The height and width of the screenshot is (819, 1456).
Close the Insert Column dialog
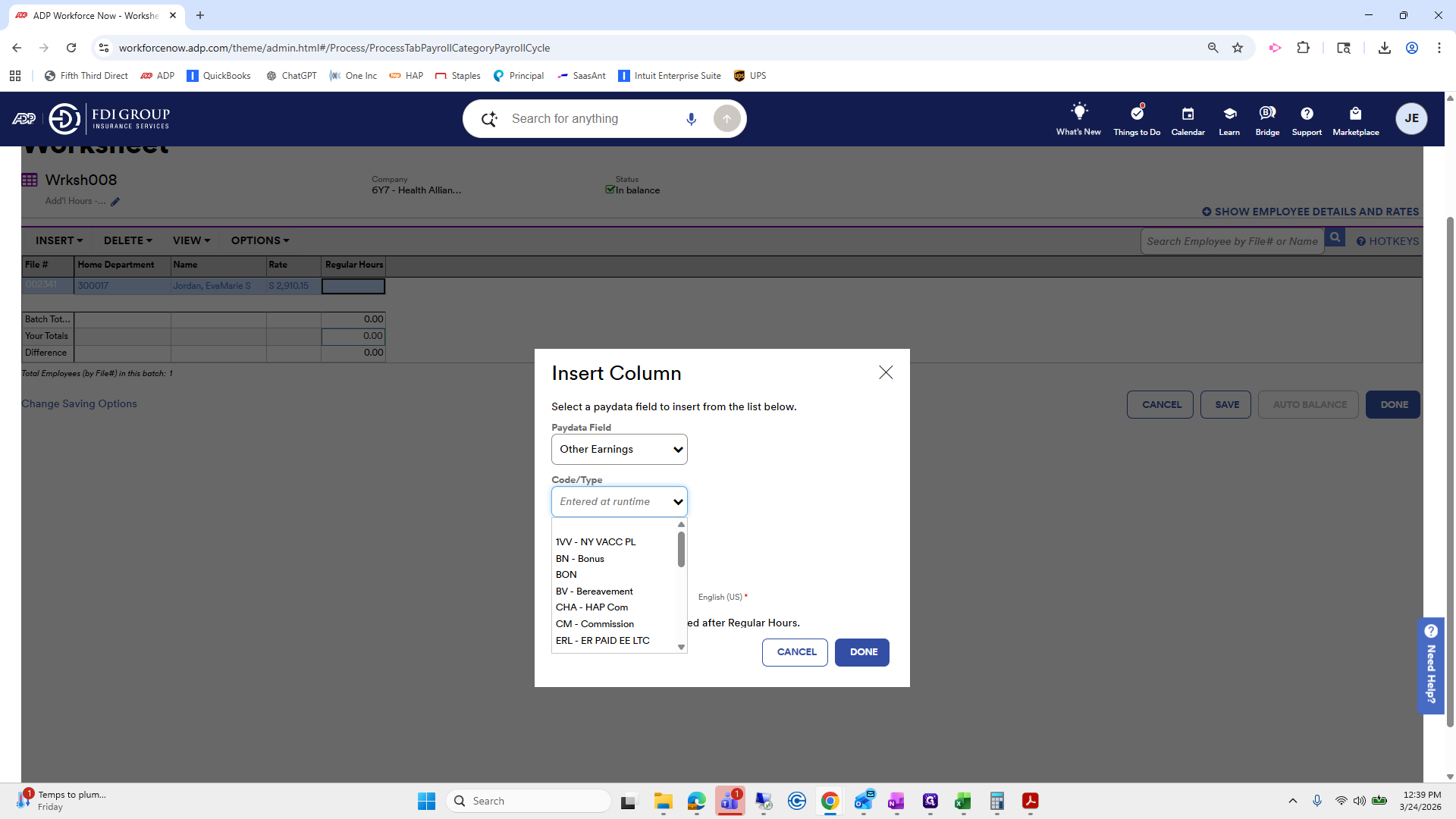point(885,372)
